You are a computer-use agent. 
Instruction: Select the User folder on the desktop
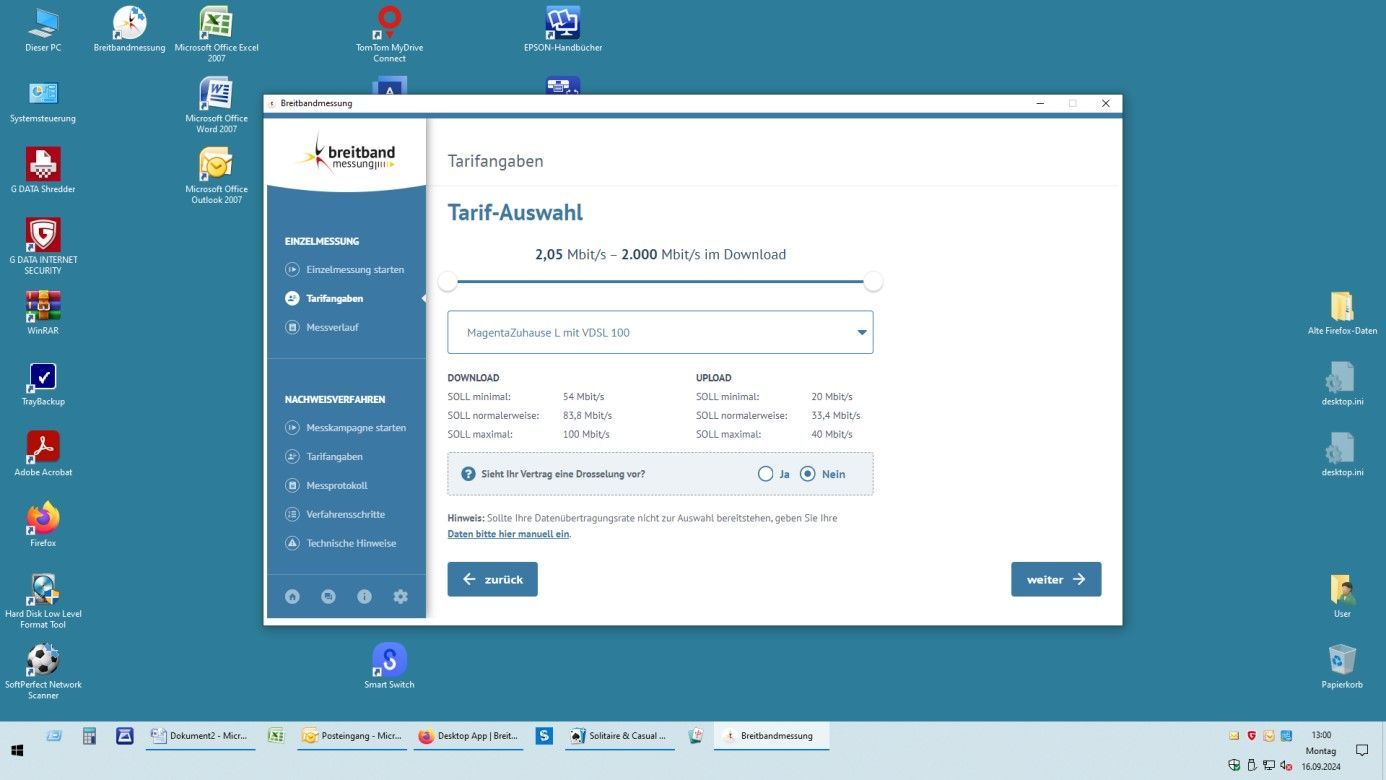click(1342, 596)
